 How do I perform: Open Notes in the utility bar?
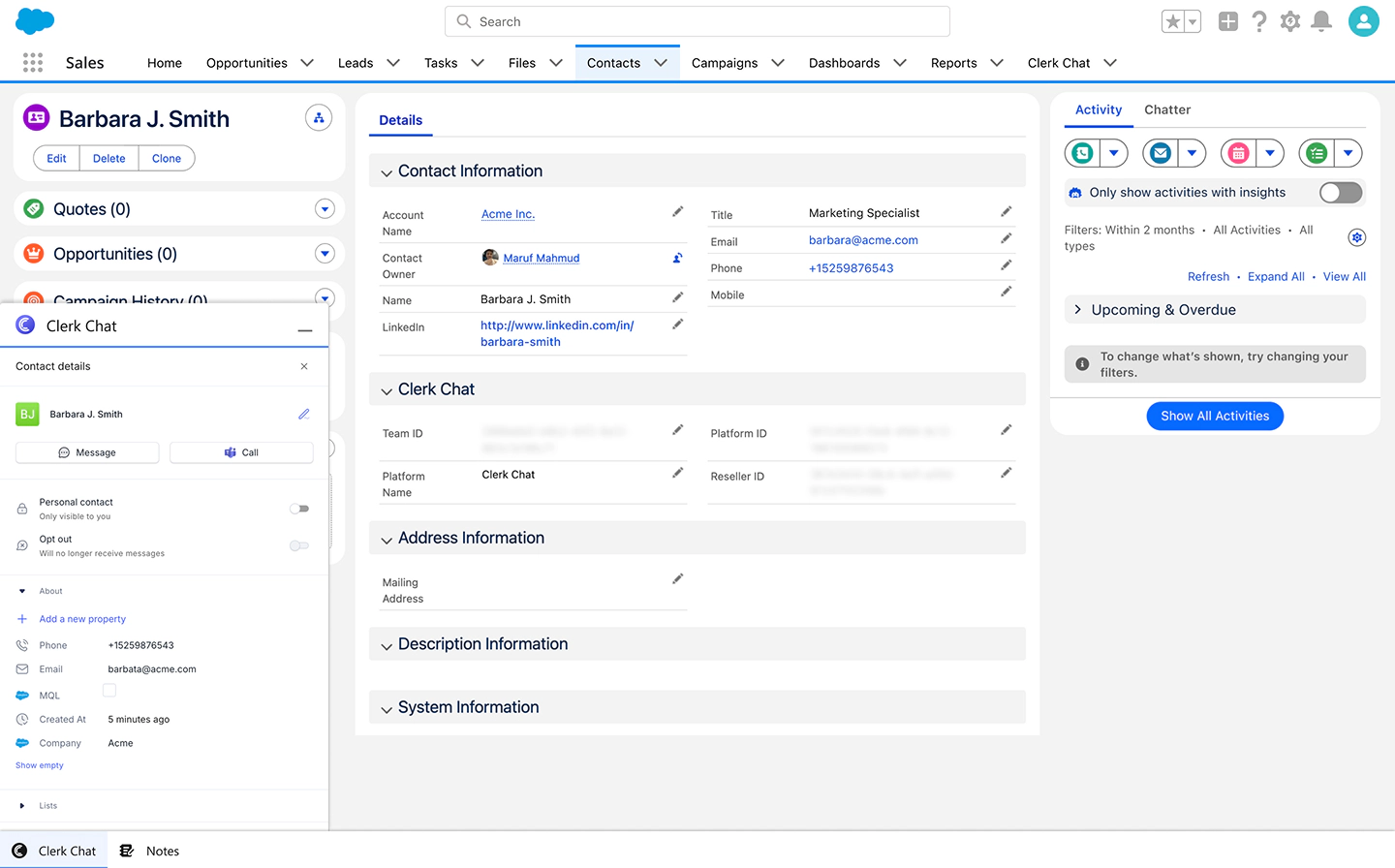click(x=150, y=851)
